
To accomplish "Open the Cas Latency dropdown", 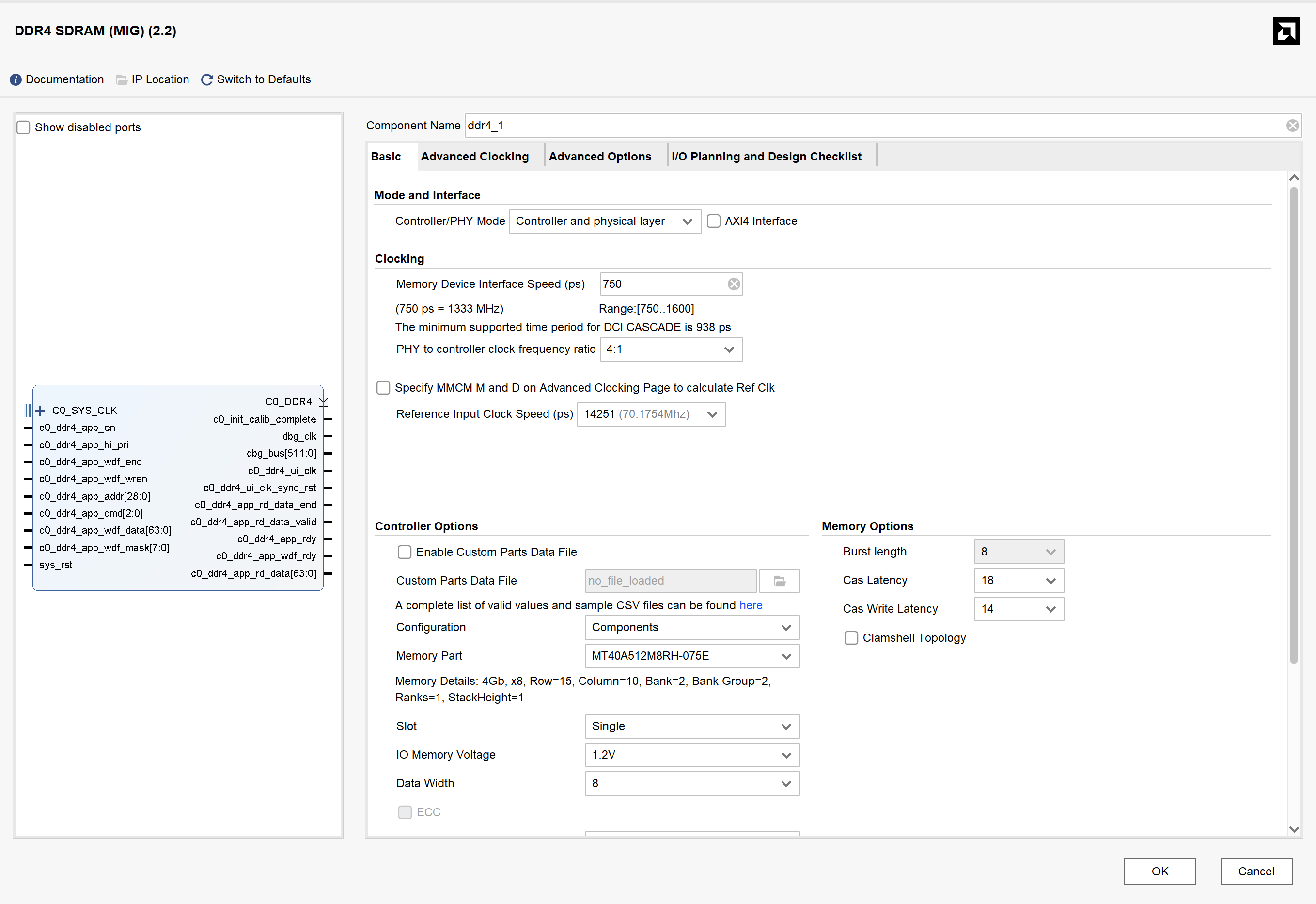I will 1018,581.
